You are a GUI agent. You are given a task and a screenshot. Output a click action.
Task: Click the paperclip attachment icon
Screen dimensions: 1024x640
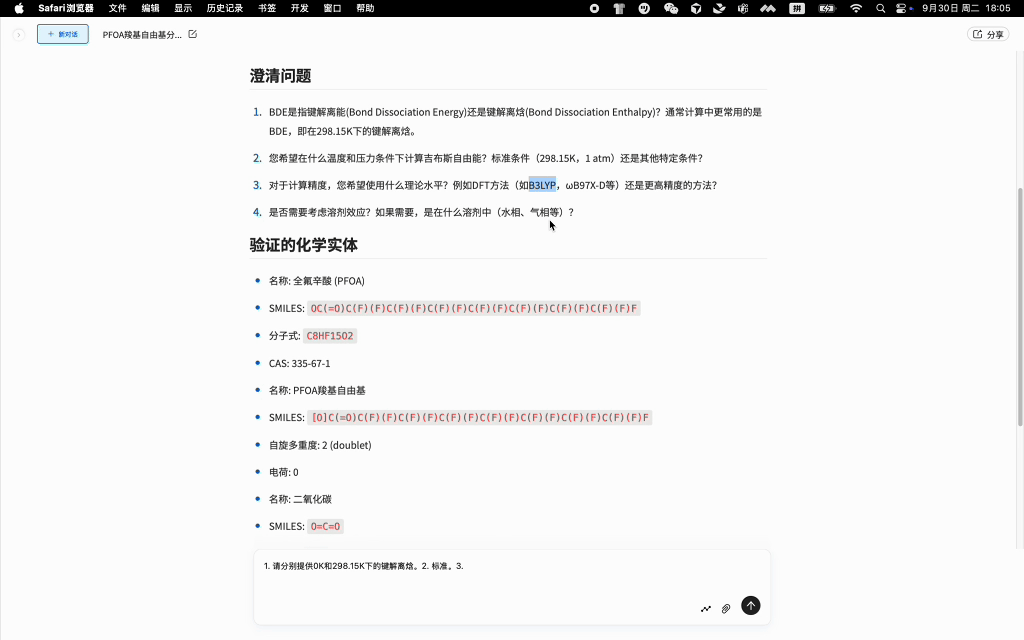pyautogui.click(x=726, y=608)
